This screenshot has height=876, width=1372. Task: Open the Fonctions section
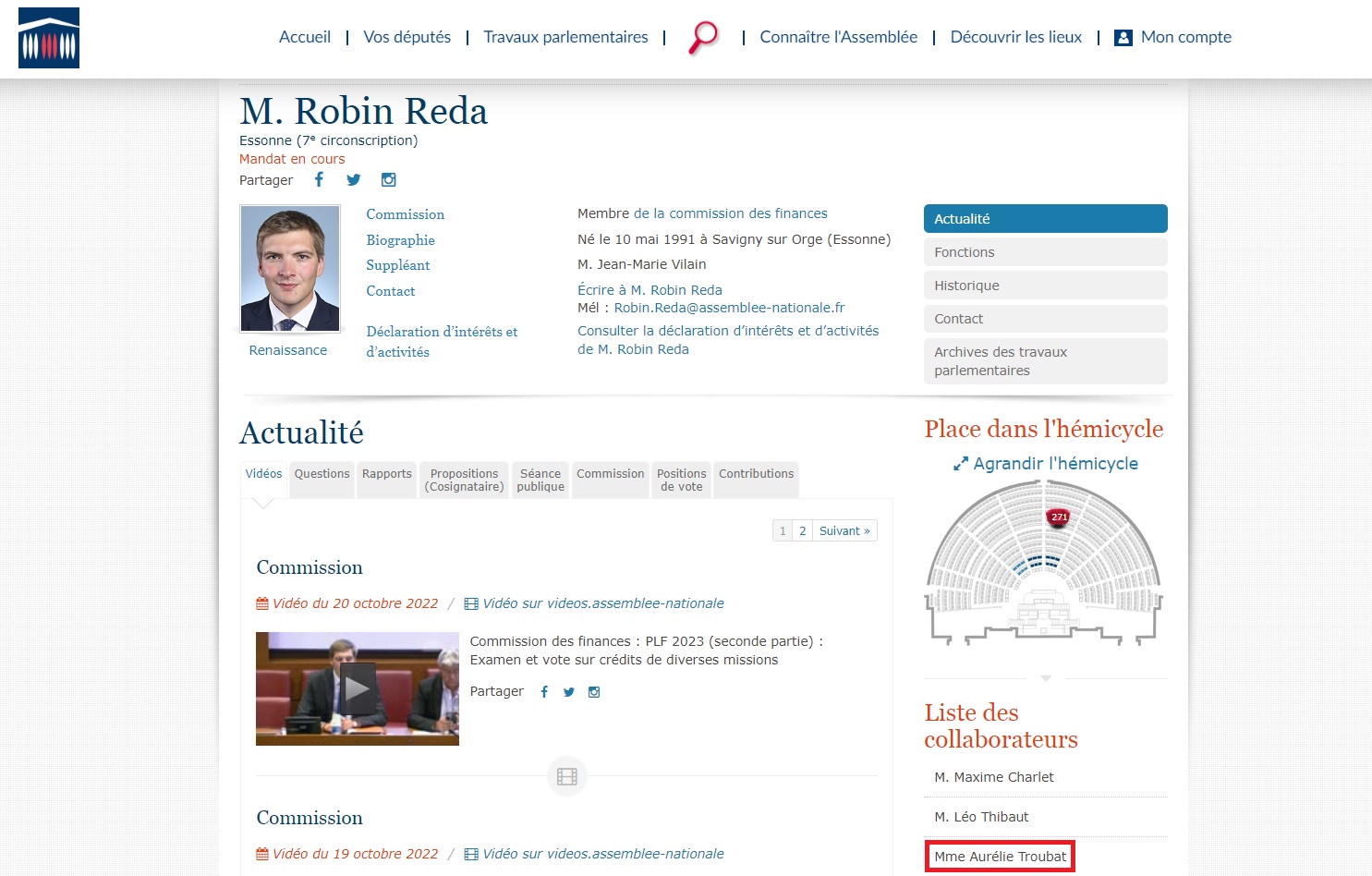[x=1045, y=252]
